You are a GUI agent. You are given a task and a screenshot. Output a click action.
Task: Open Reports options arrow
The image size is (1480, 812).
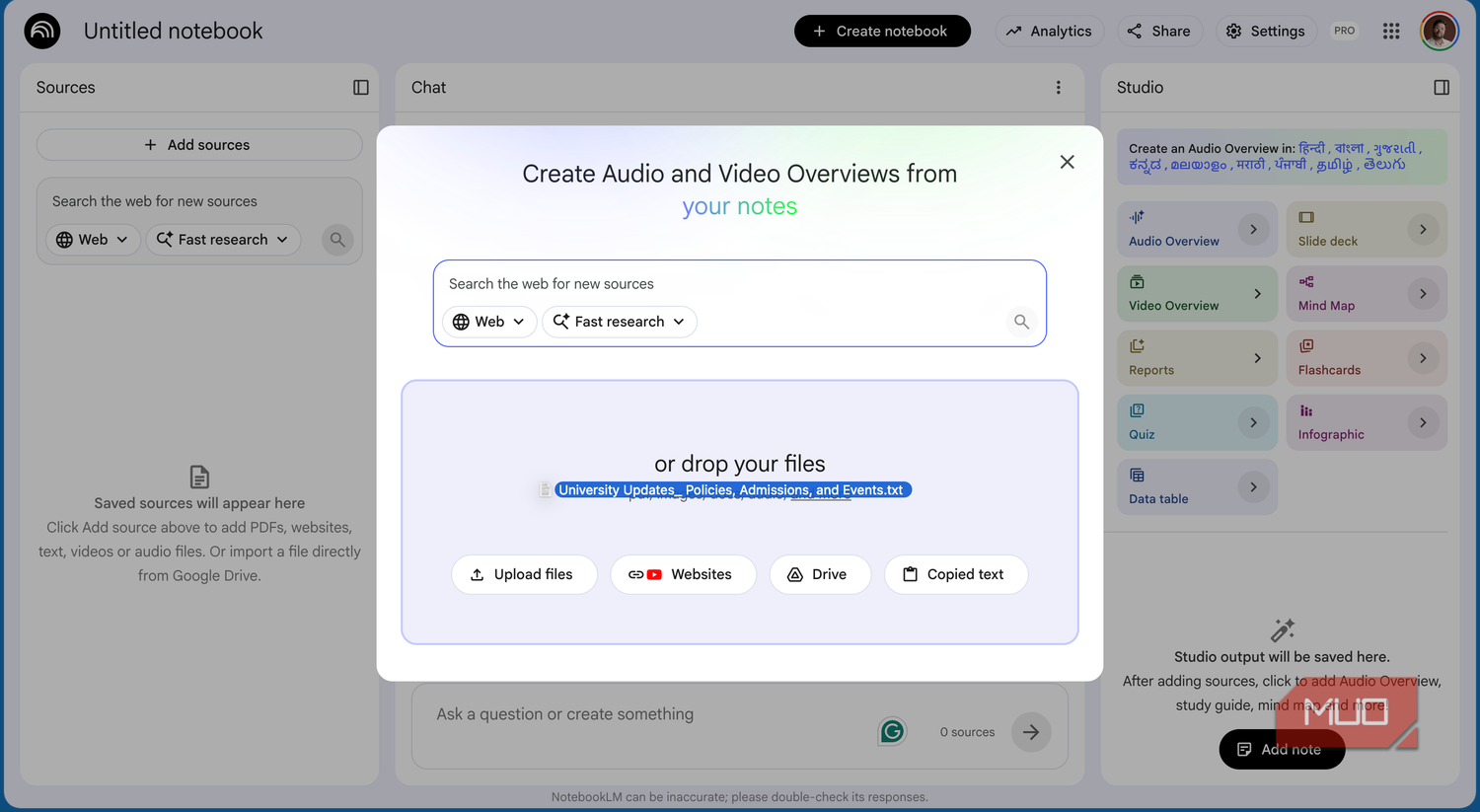click(1257, 358)
